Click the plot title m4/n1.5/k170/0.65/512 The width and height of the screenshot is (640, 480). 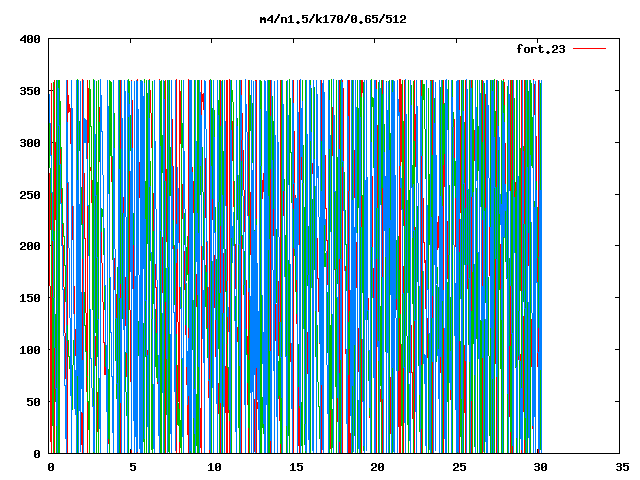point(333,19)
